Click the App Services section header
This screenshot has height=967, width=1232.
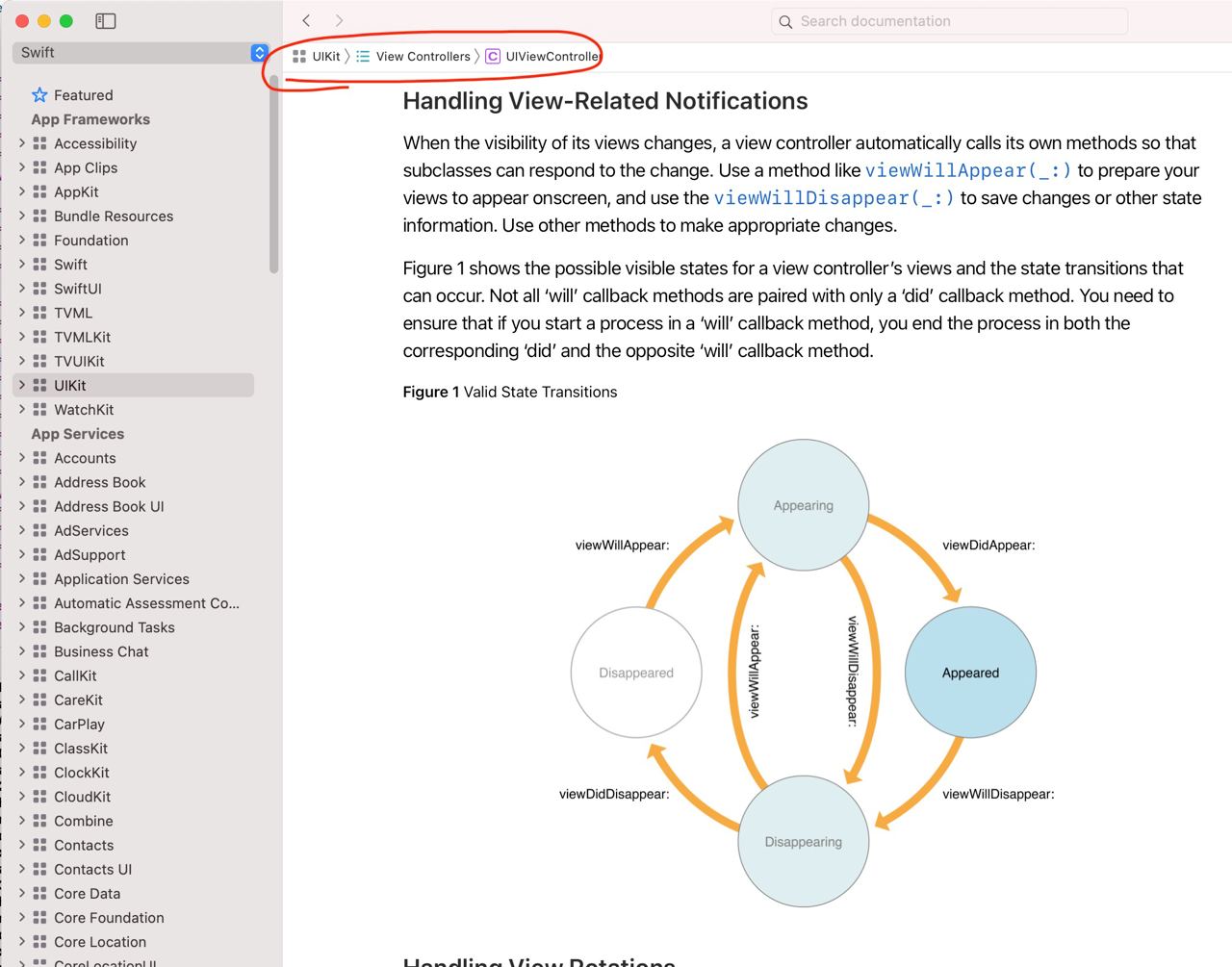(x=77, y=434)
